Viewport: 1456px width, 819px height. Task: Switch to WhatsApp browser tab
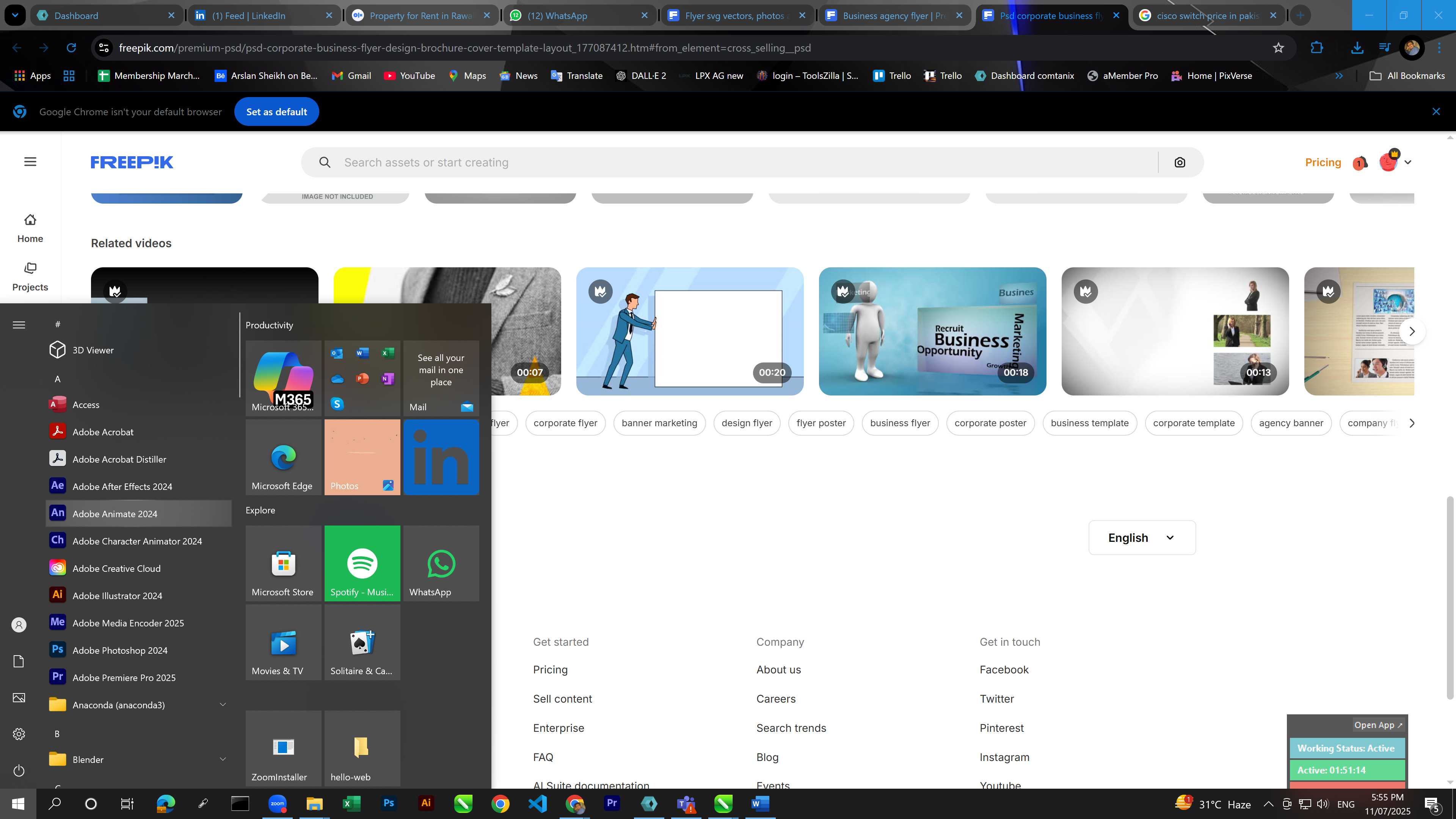pos(579,16)
